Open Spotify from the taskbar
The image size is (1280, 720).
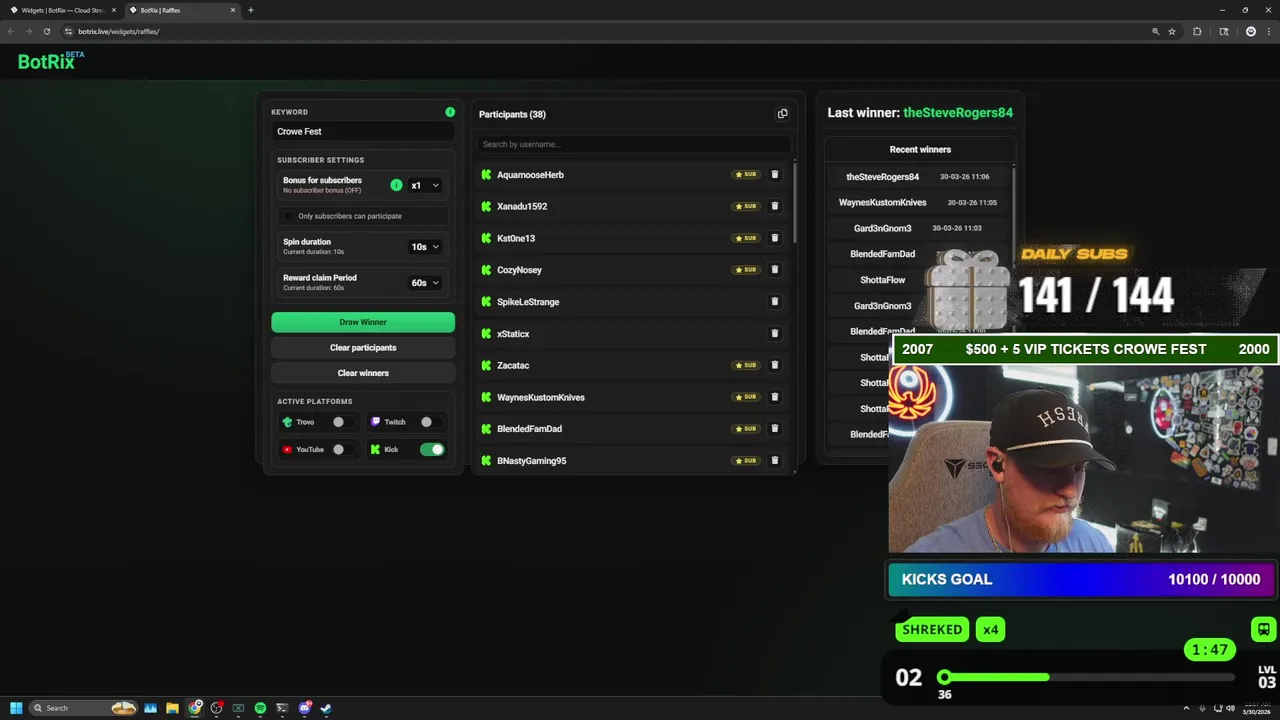(260, 708)
